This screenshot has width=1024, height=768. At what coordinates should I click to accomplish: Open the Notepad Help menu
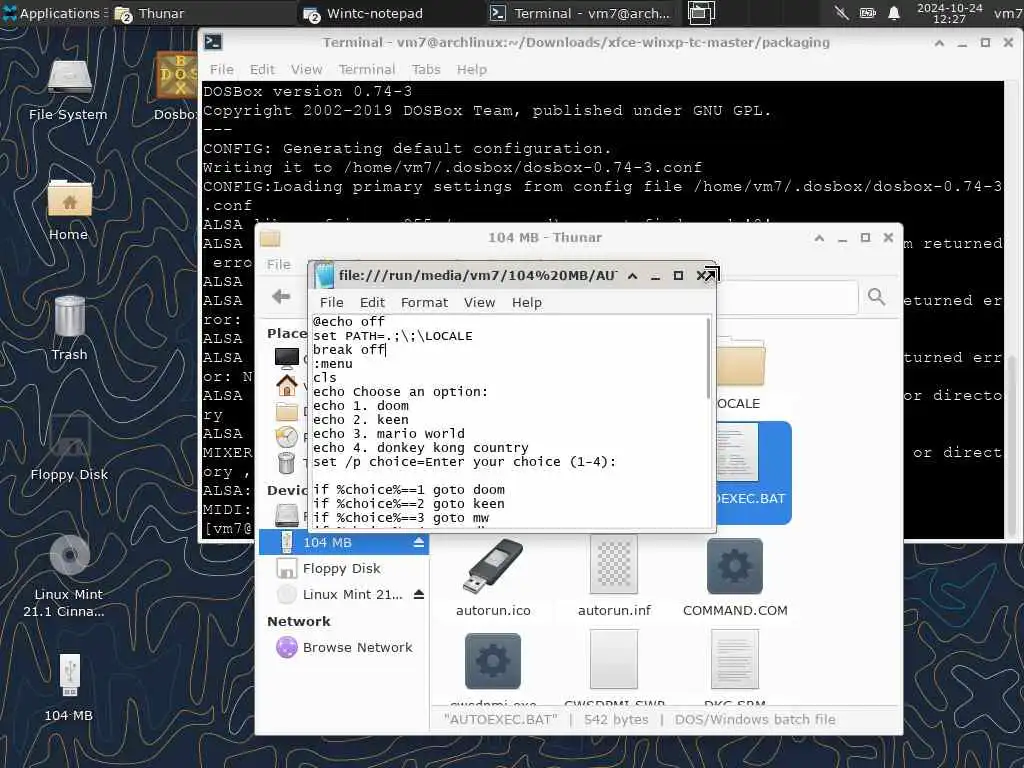point(526,302)
